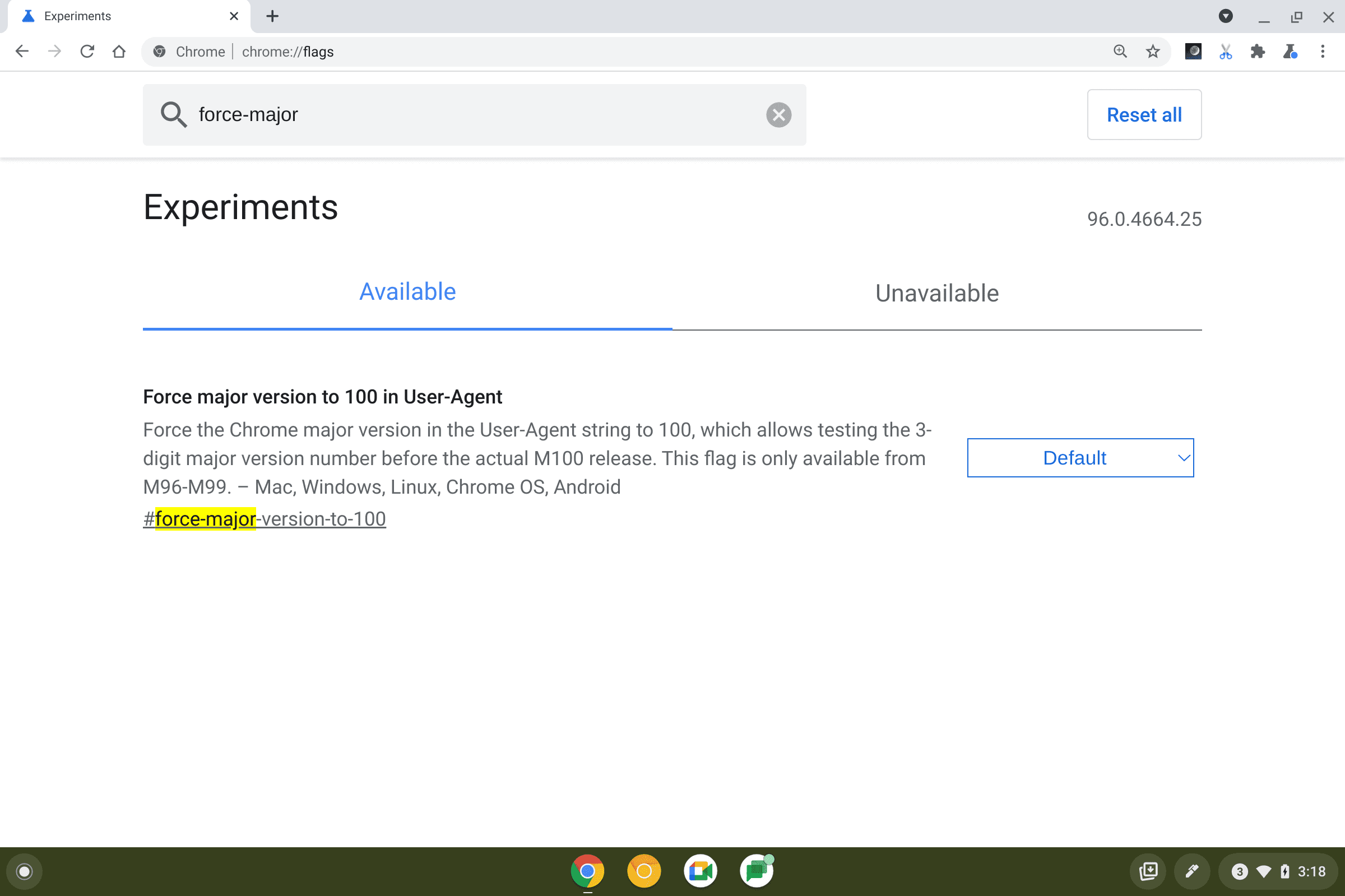Switch to the Unavailable tab
Viewport: 1345px width, 896px height.
[937, 293]
